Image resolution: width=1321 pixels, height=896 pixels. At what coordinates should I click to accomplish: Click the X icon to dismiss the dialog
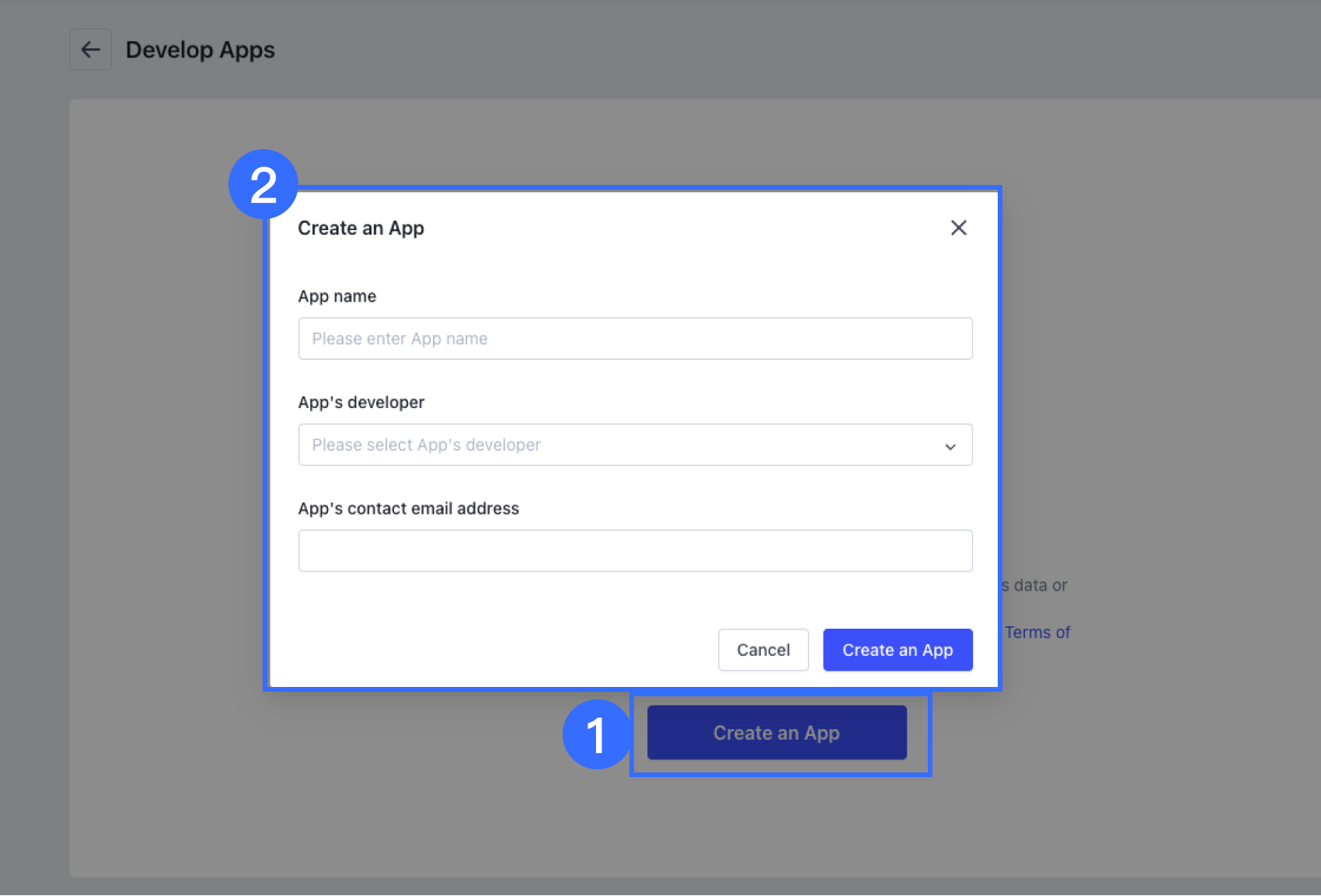(x=958, y=227)
